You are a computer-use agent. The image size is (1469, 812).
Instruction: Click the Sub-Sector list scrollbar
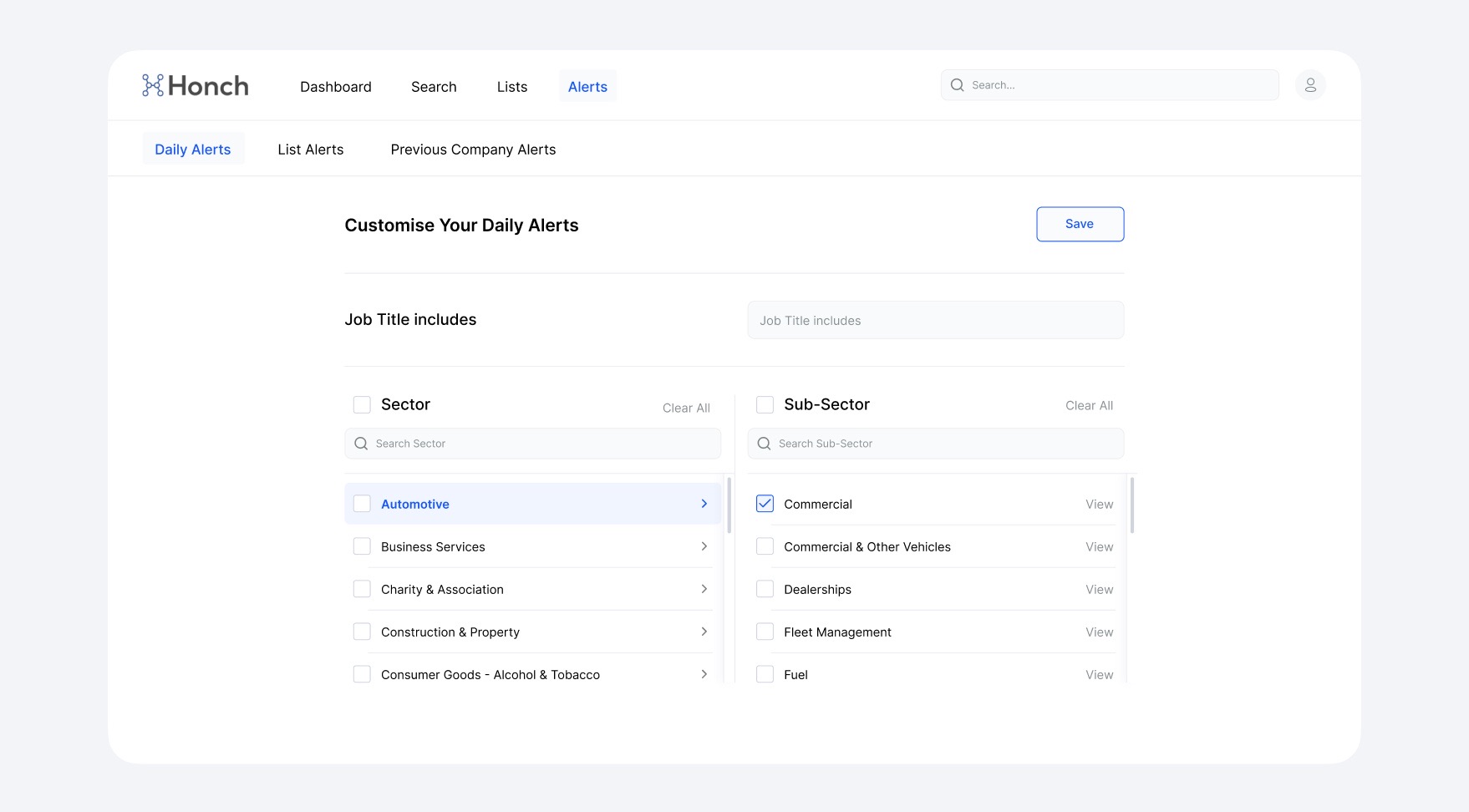1132,505
